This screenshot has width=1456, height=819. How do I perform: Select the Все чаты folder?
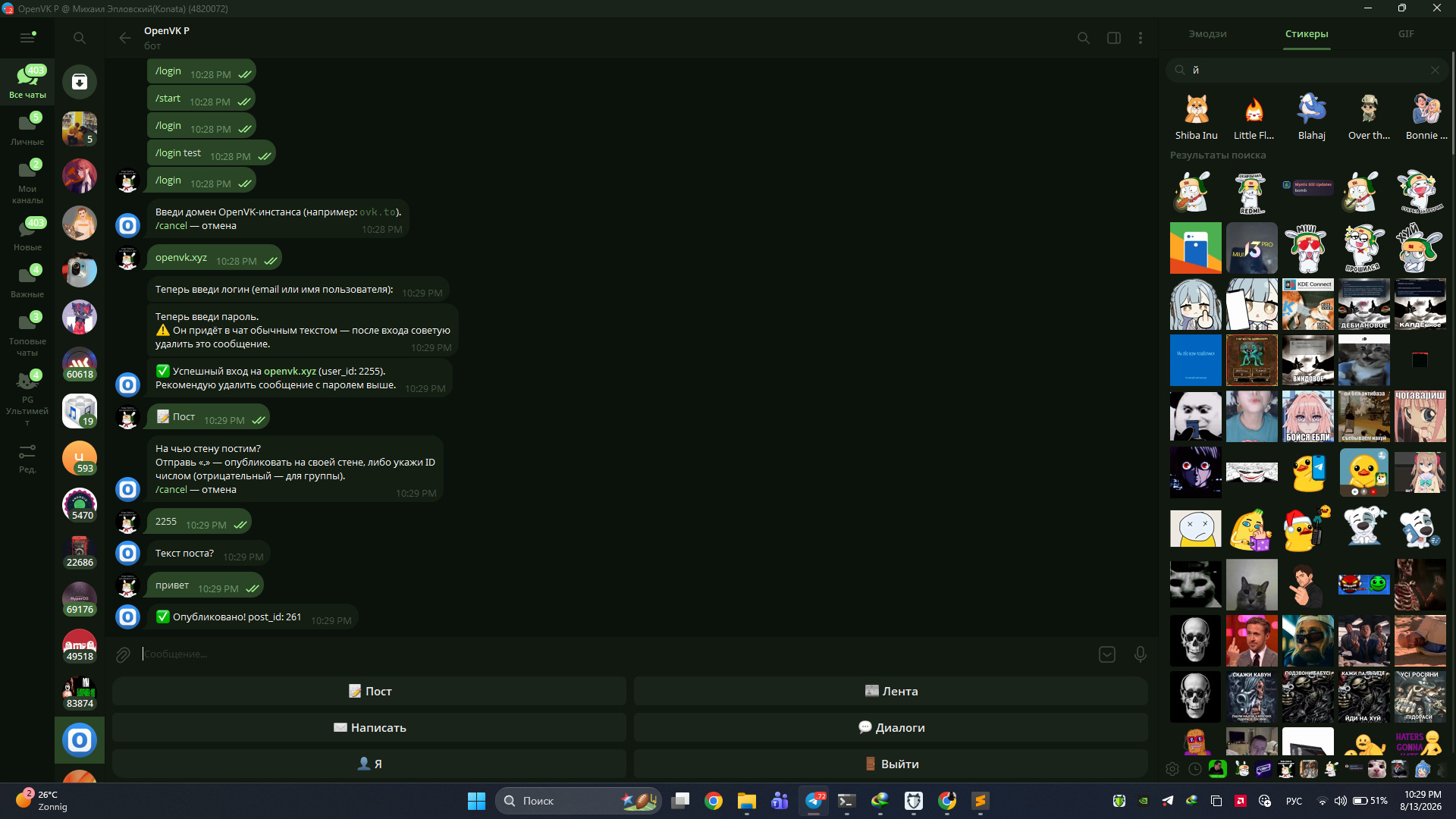[27, 82]
